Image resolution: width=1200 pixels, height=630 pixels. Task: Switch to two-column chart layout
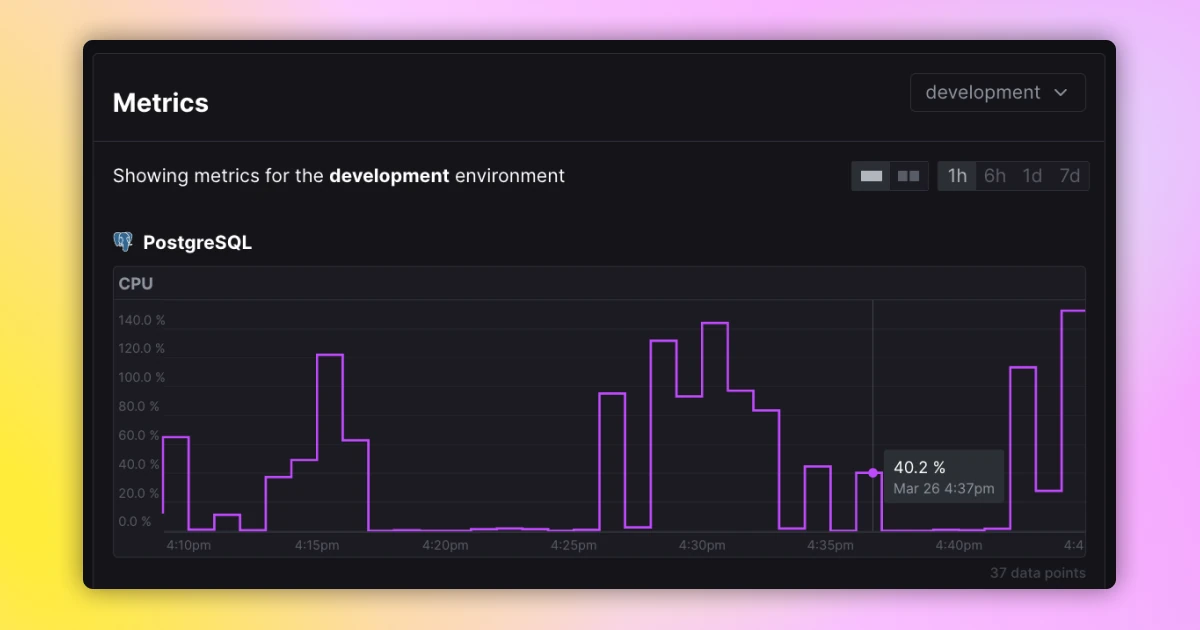(909, 176)
